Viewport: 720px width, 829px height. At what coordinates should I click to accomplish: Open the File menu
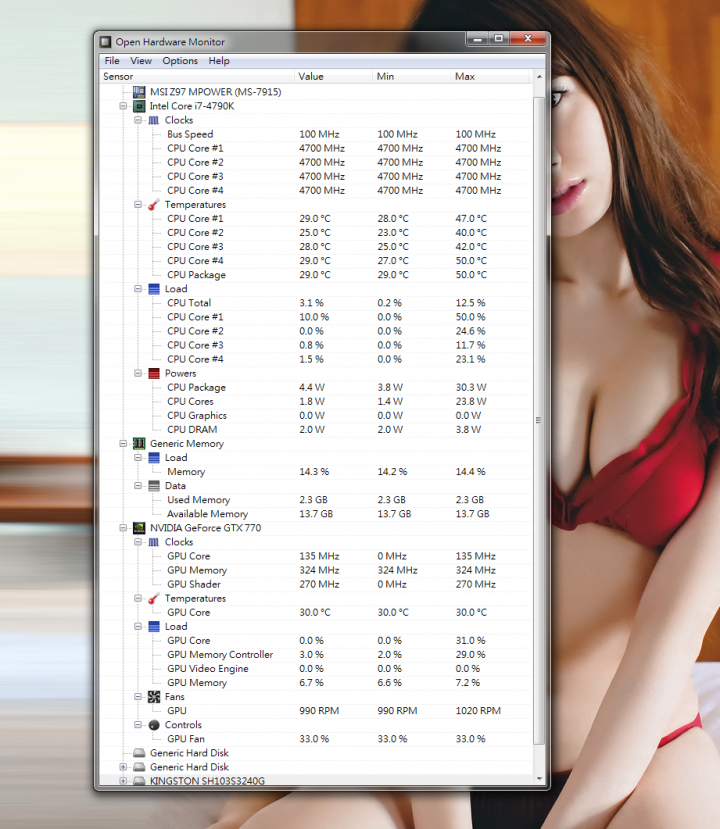(x=112, y=61)
